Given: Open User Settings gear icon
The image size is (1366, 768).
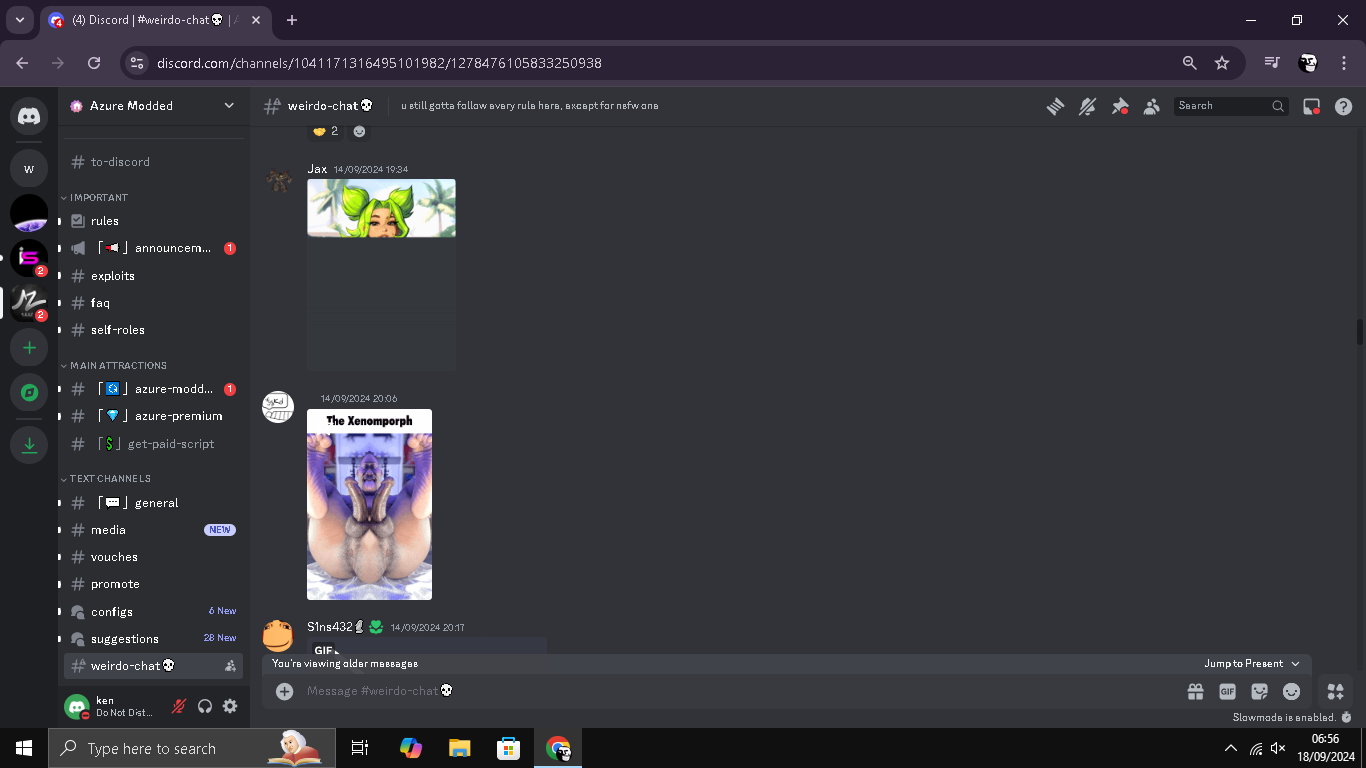Looking at the screenshot, I should click(x=230, y=706).
